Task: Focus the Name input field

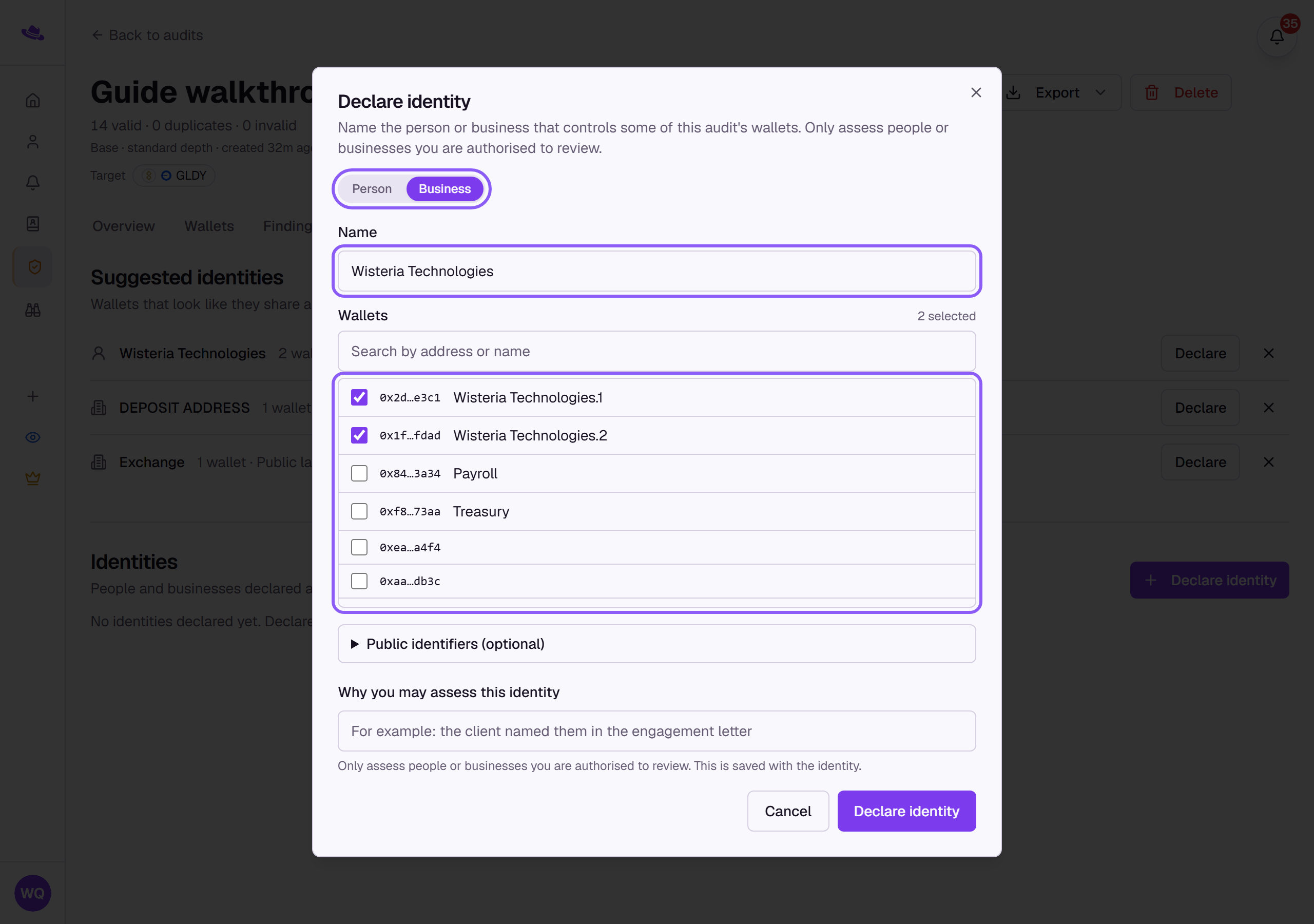Action: point(656,272)
